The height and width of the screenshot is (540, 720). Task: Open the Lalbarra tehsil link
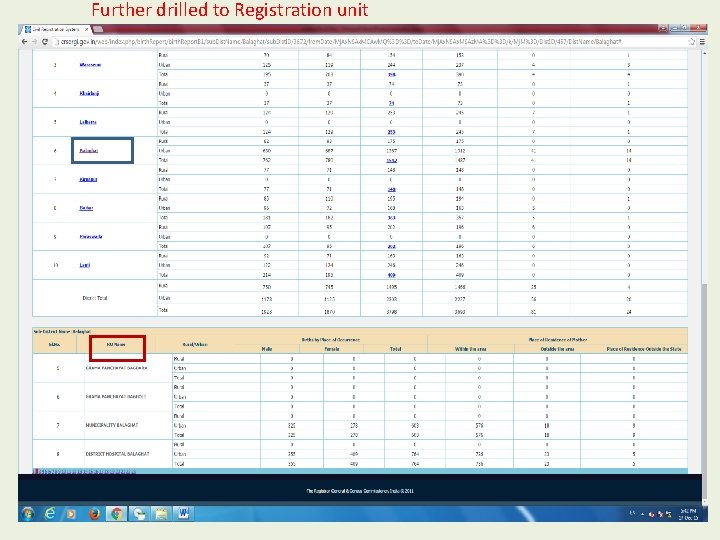[x=88, y=122]
